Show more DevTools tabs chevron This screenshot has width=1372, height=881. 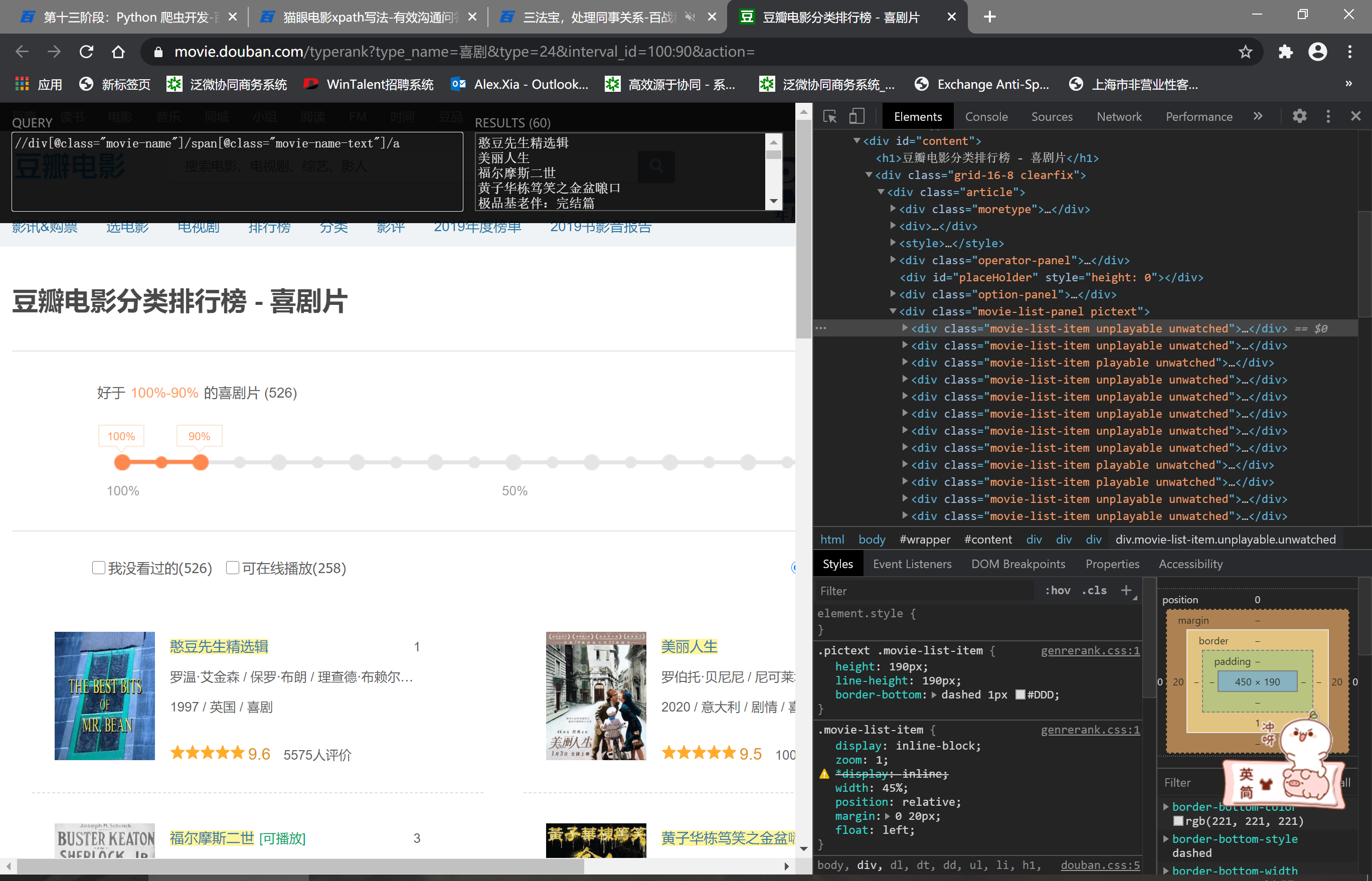tap(1258, 116)
